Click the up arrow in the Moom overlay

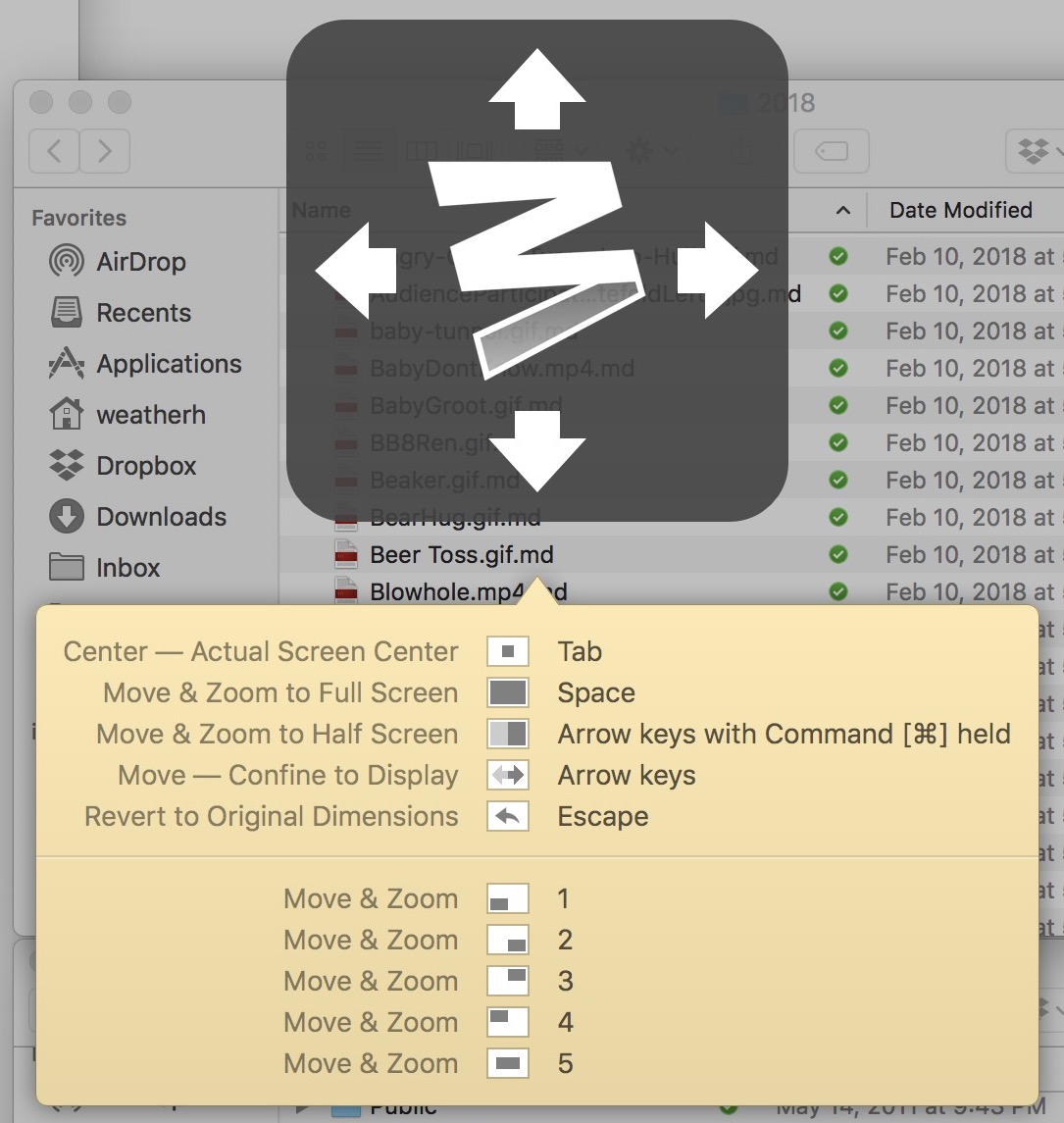point(537,89)
